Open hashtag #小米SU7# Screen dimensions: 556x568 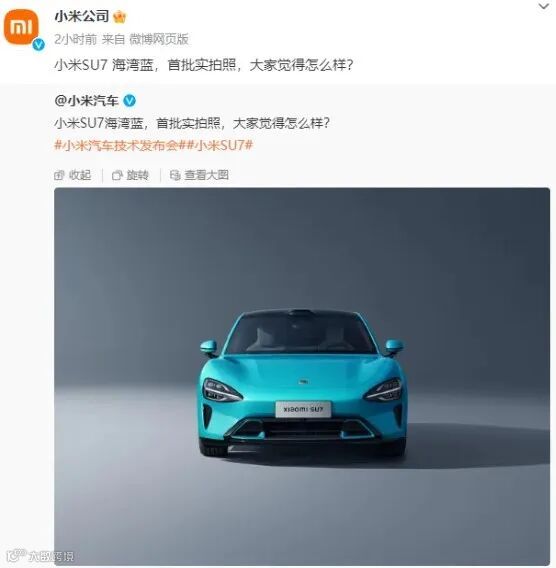221,145
